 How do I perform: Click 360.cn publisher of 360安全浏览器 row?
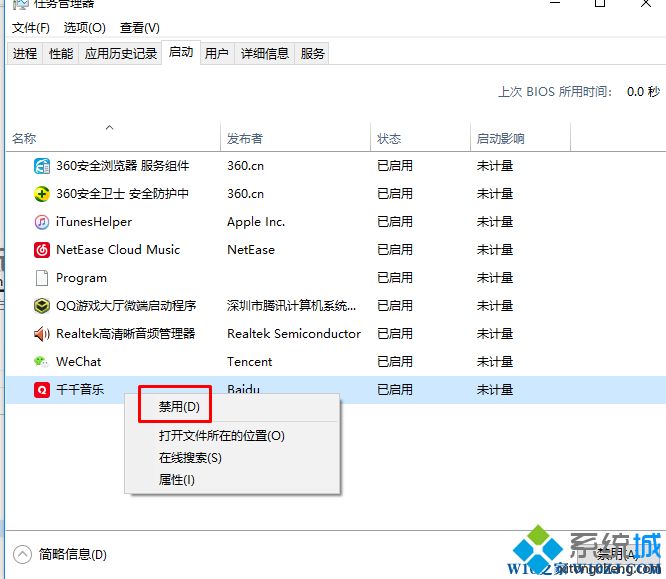pyautogui.click(x=245, y=166)
